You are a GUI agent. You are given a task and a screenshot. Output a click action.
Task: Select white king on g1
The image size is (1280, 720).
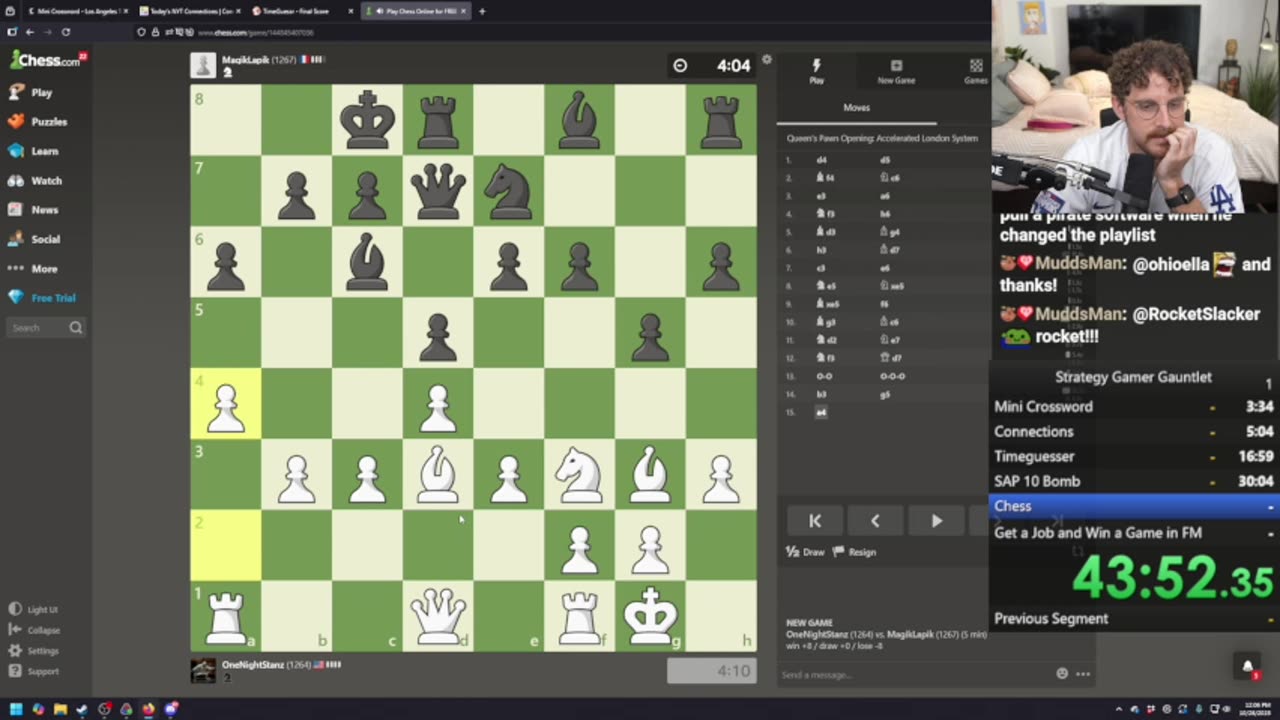651,616
